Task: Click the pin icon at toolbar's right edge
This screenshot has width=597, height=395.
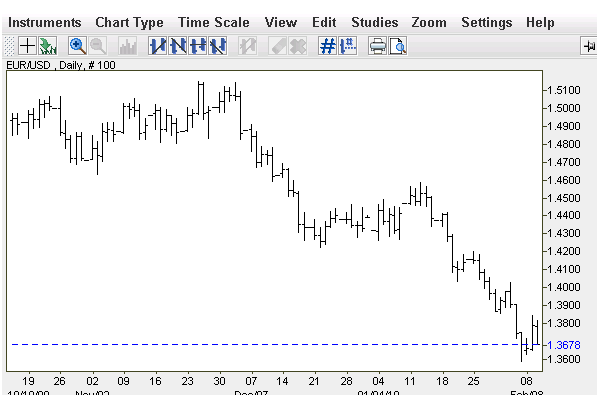Action: 589,46
